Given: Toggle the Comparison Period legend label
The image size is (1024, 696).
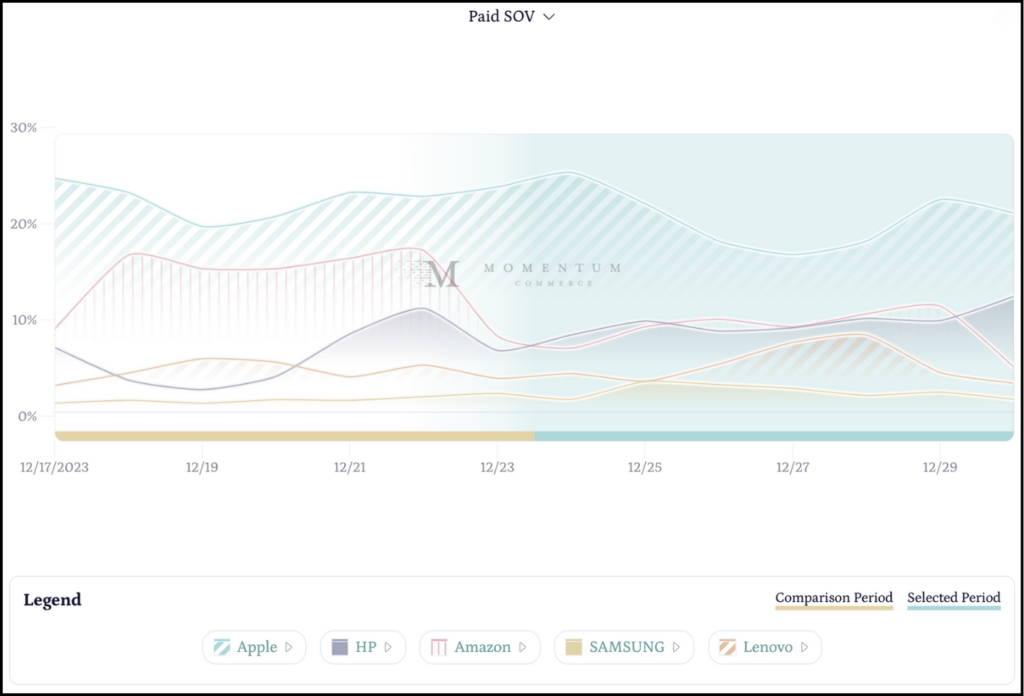Looking at the screenshot, I should click(x=834, y=598).
